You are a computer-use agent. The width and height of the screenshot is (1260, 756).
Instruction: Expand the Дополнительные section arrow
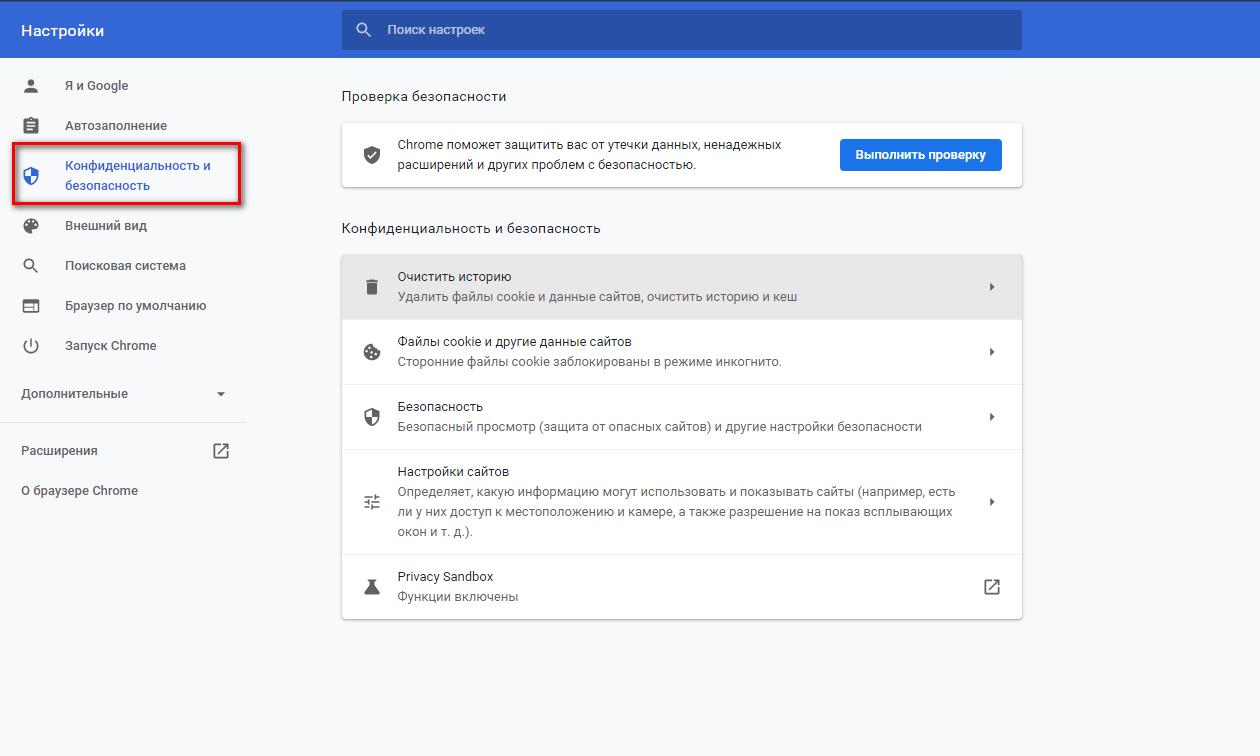click(221, 394)
